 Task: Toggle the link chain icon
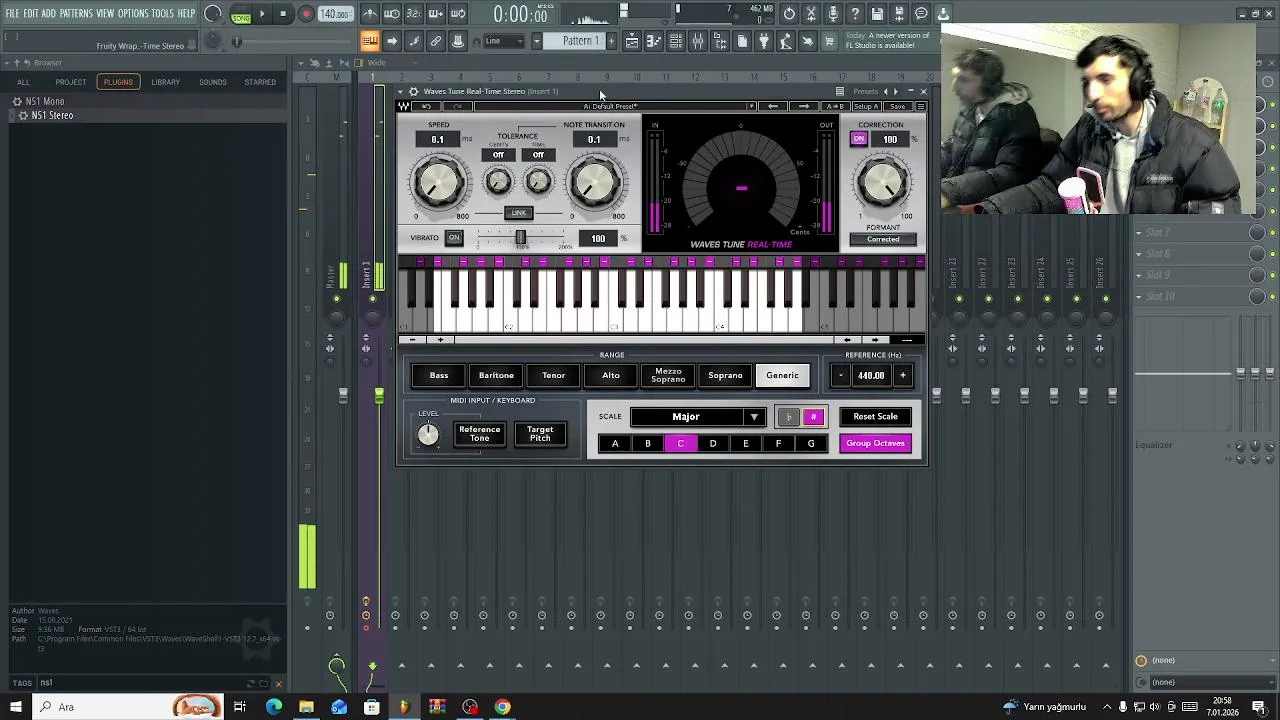tap(436, 41)
